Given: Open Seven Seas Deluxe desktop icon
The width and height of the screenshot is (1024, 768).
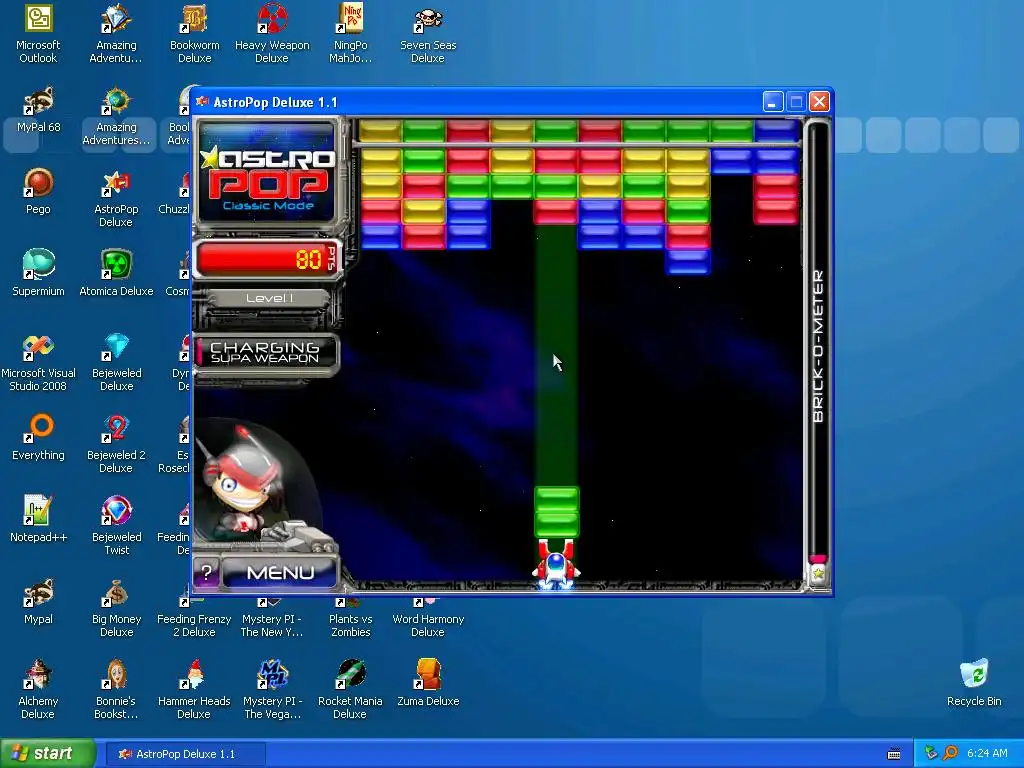Looking at the screenshot, I should coord(428,33).
